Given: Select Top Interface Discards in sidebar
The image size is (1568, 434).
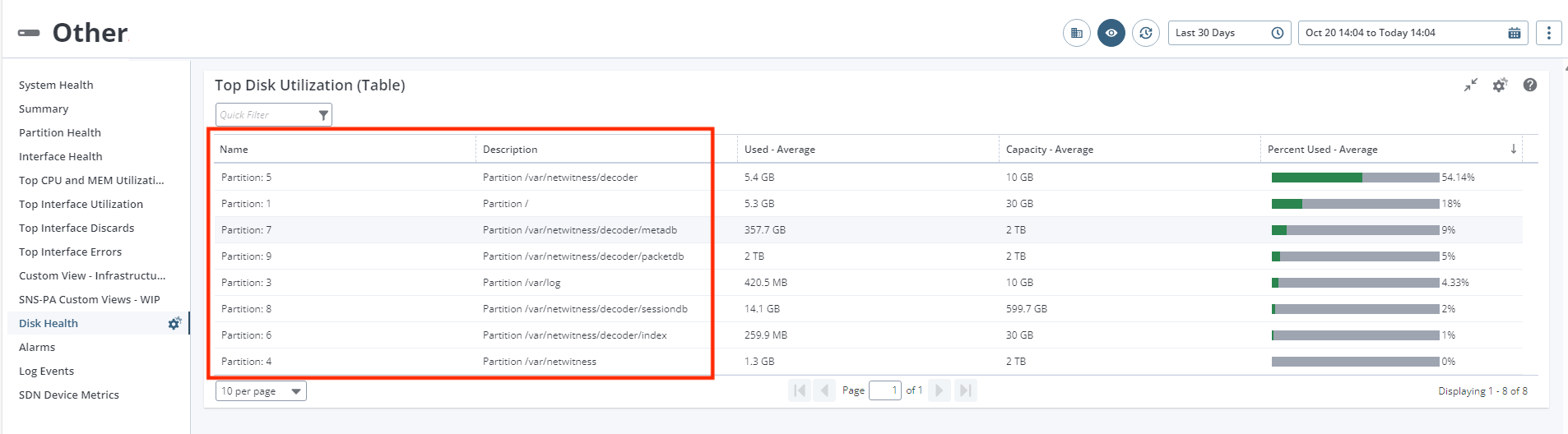Looking at the screenshot, I should tap(77, 228).
